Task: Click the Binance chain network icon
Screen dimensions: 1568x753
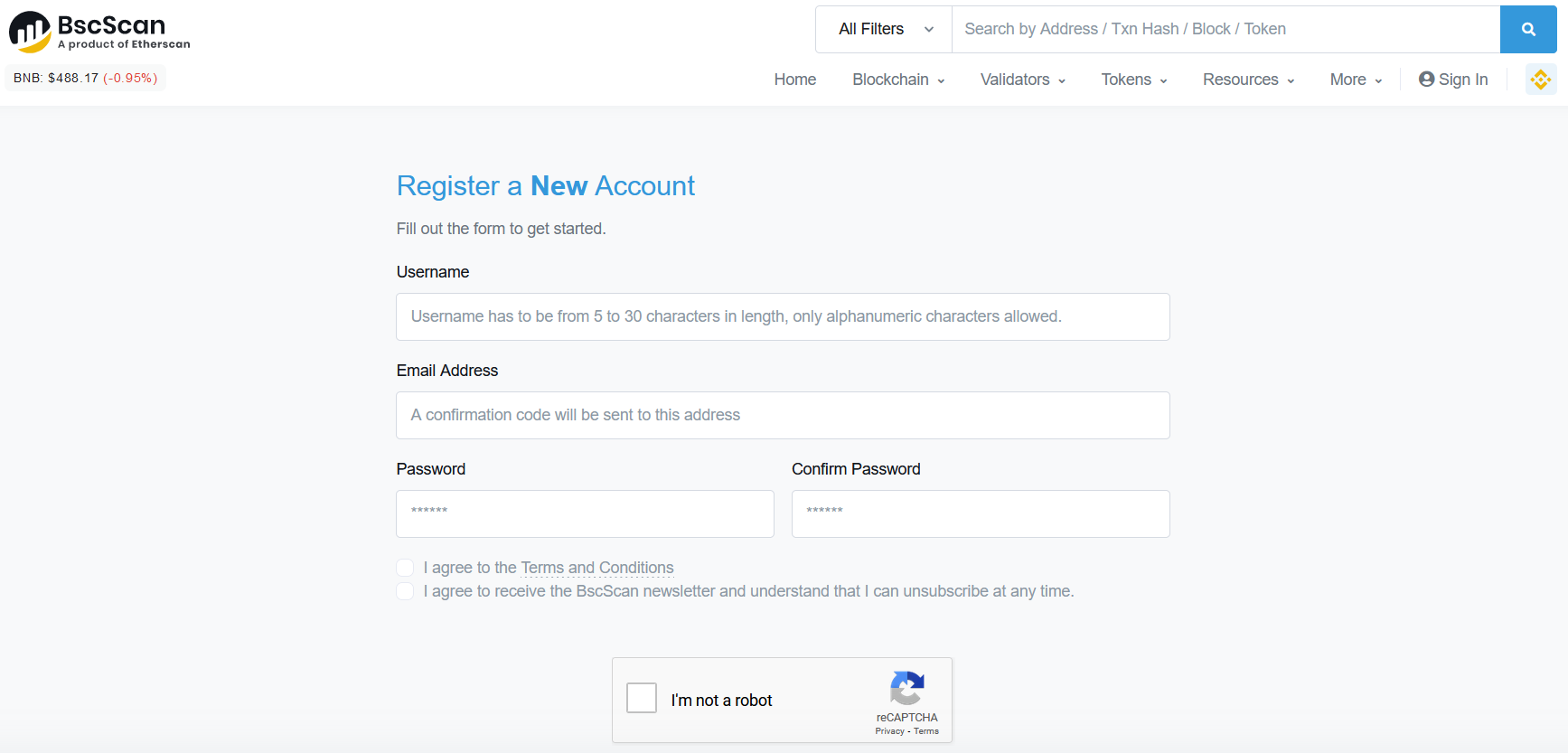Action: (x=1541, y=80)
